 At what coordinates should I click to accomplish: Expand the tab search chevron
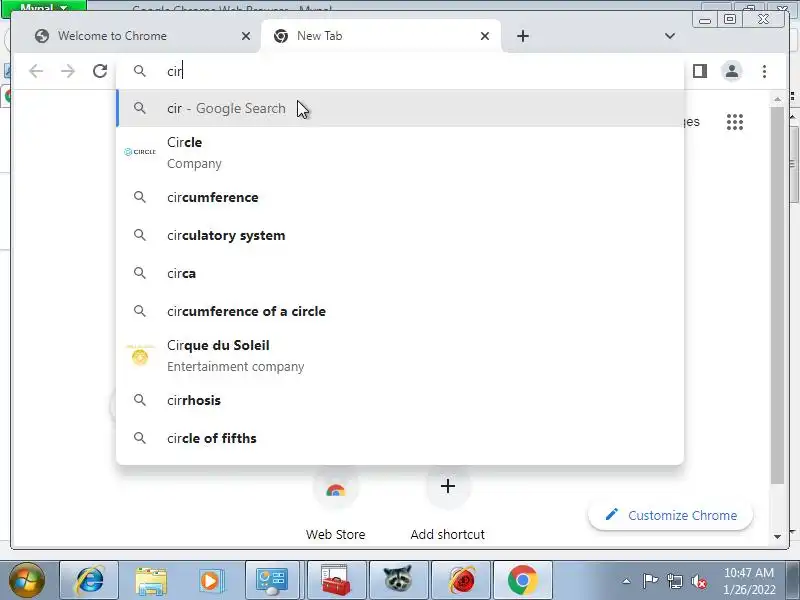670,36
